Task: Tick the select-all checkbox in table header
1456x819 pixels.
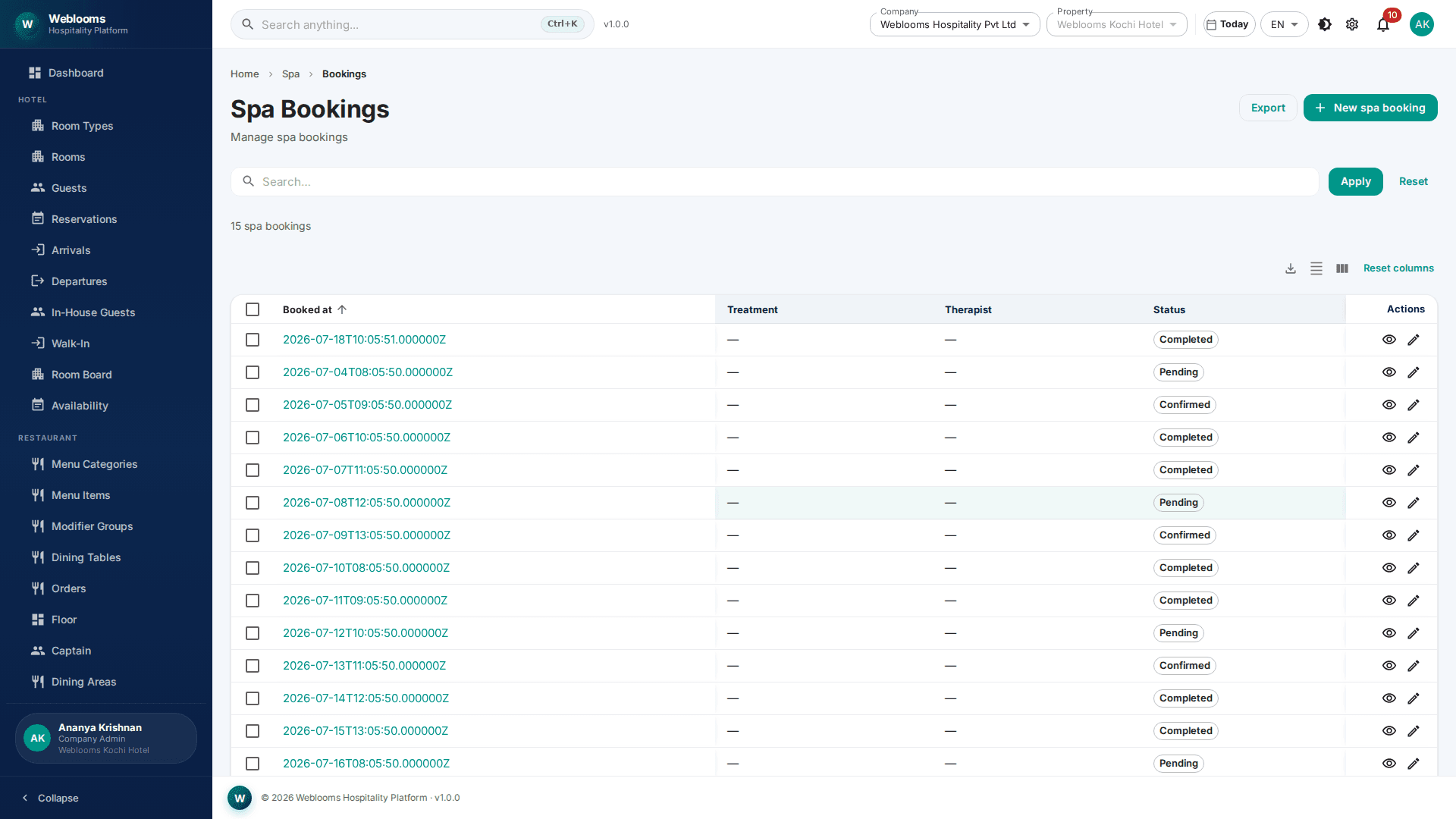Action: pos(253,309)
